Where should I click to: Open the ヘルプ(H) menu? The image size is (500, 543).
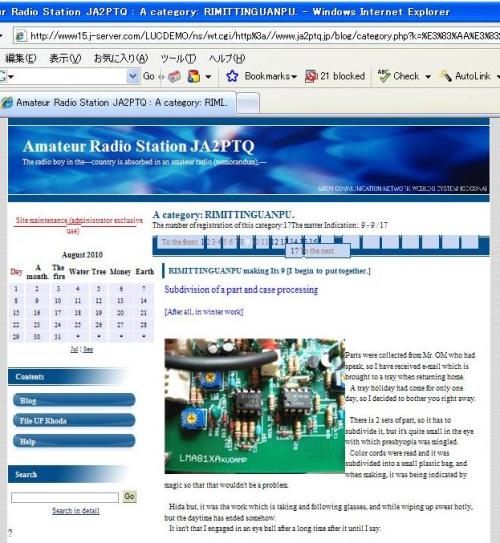point(227,58)
